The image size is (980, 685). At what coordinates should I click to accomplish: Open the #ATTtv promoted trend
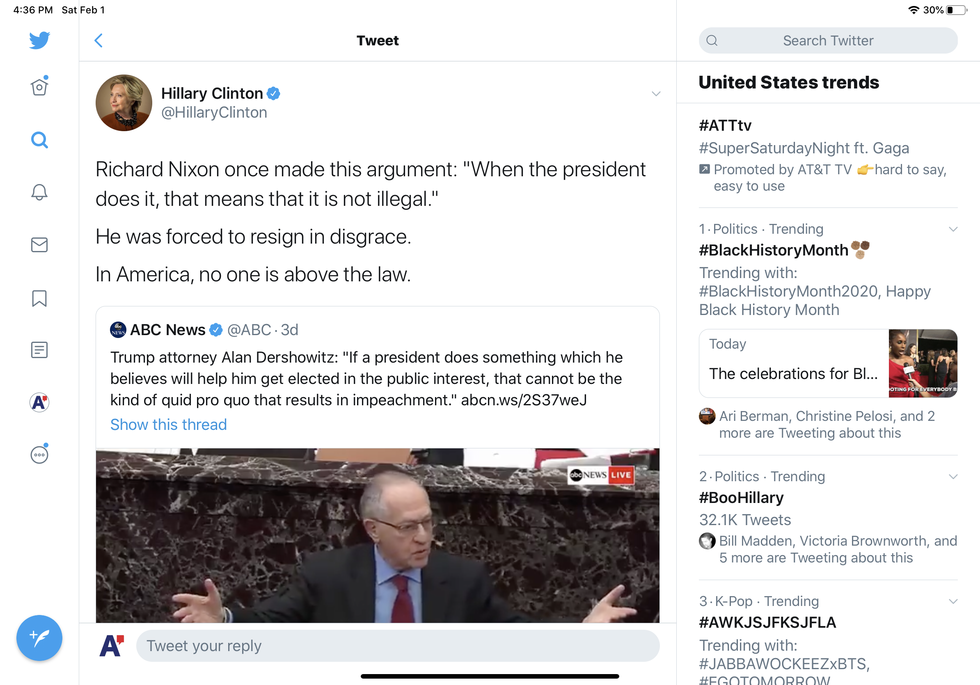click(x=725, y=125)
